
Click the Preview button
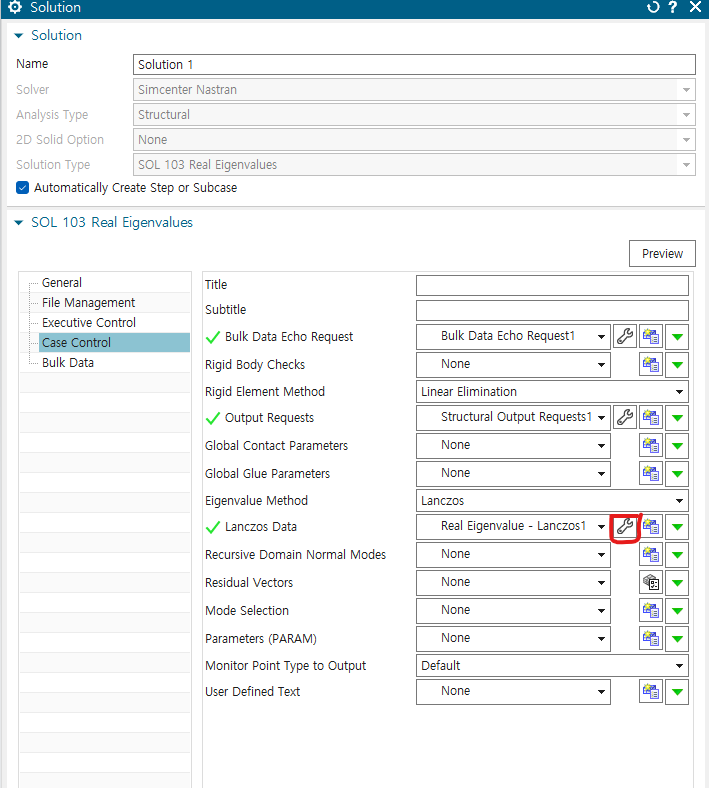pyautogui.click(x=662, y=254)
